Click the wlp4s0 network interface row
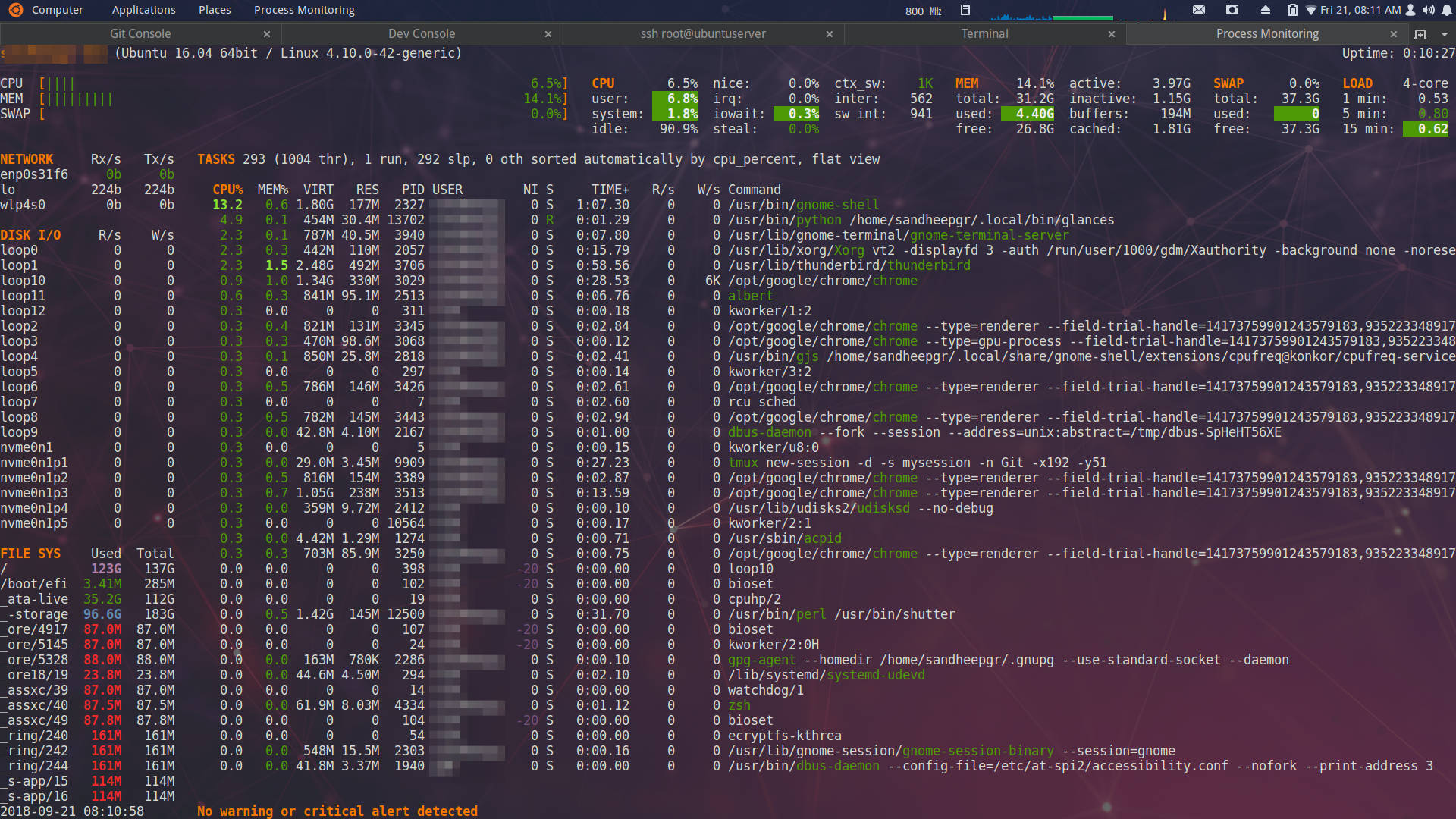The image size is (1456, 819). pyautogui.click(x=87, y=205)
